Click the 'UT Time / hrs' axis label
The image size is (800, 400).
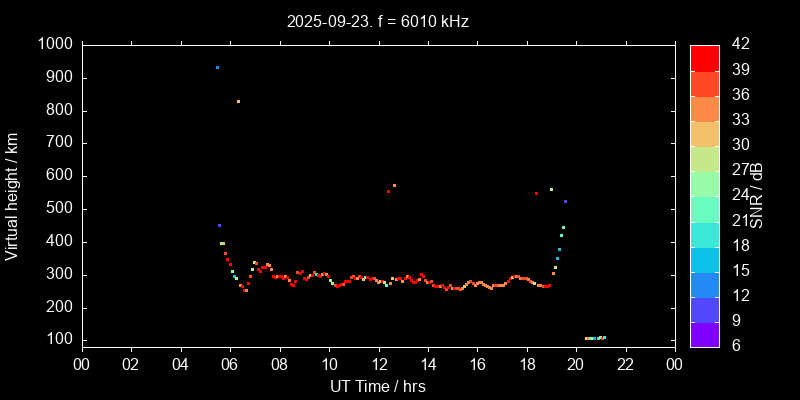[x=377, y=386]
